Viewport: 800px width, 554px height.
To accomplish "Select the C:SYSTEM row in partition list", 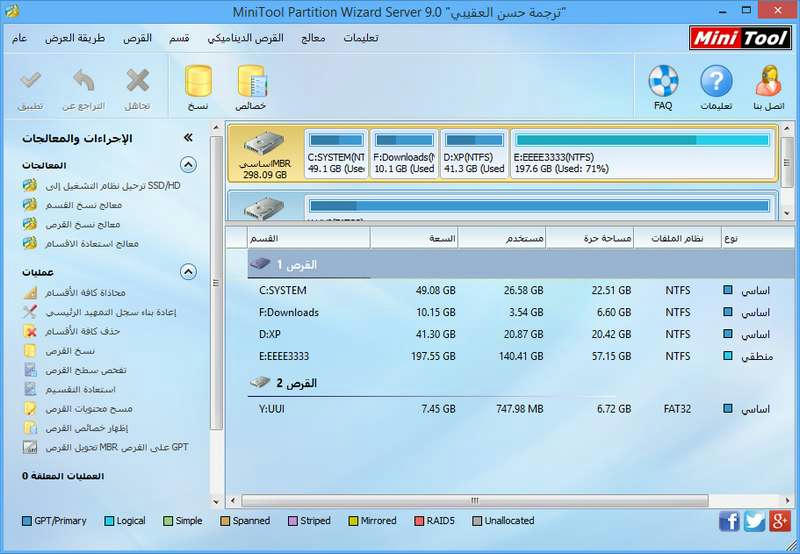I will coord(520,291).
